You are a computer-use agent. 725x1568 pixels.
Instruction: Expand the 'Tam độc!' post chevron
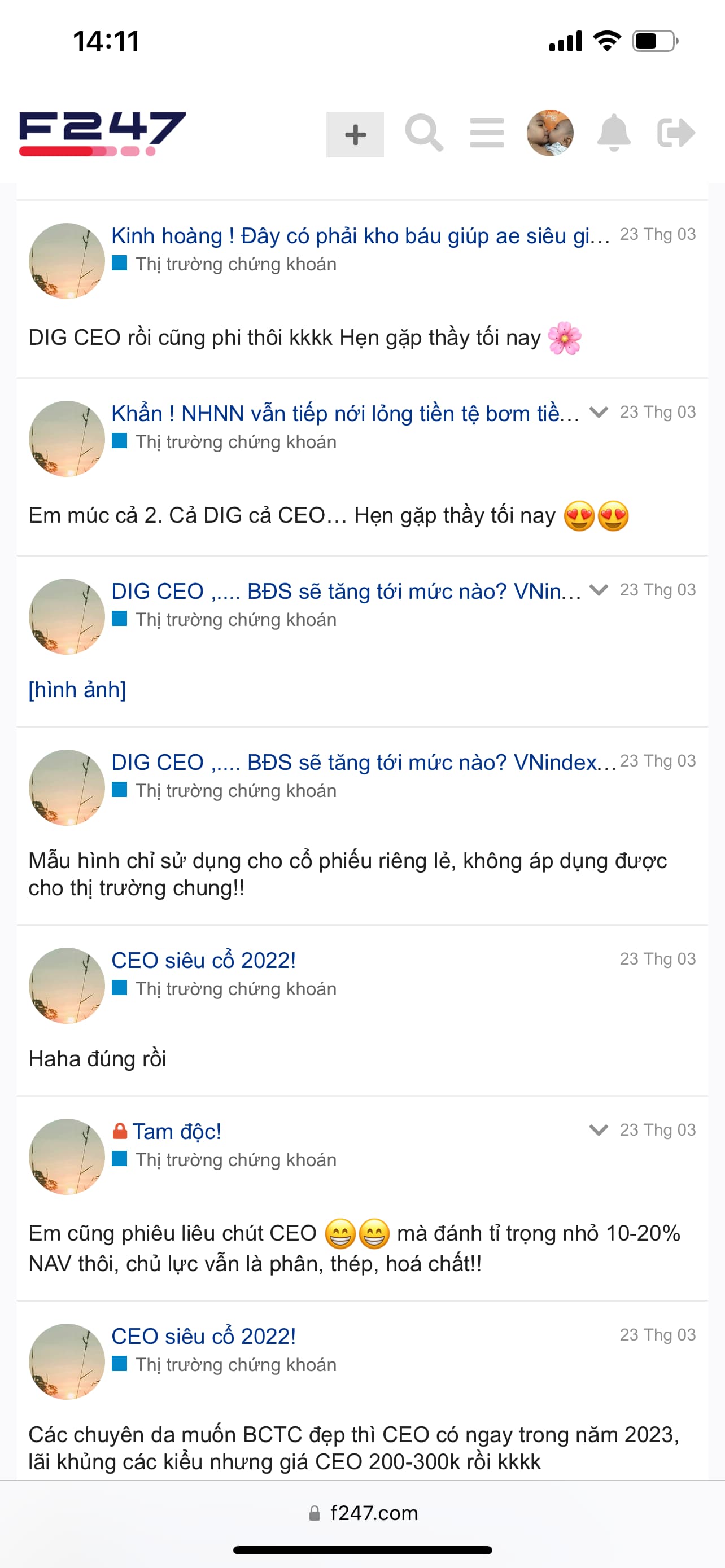click(x=599, y=1131)
